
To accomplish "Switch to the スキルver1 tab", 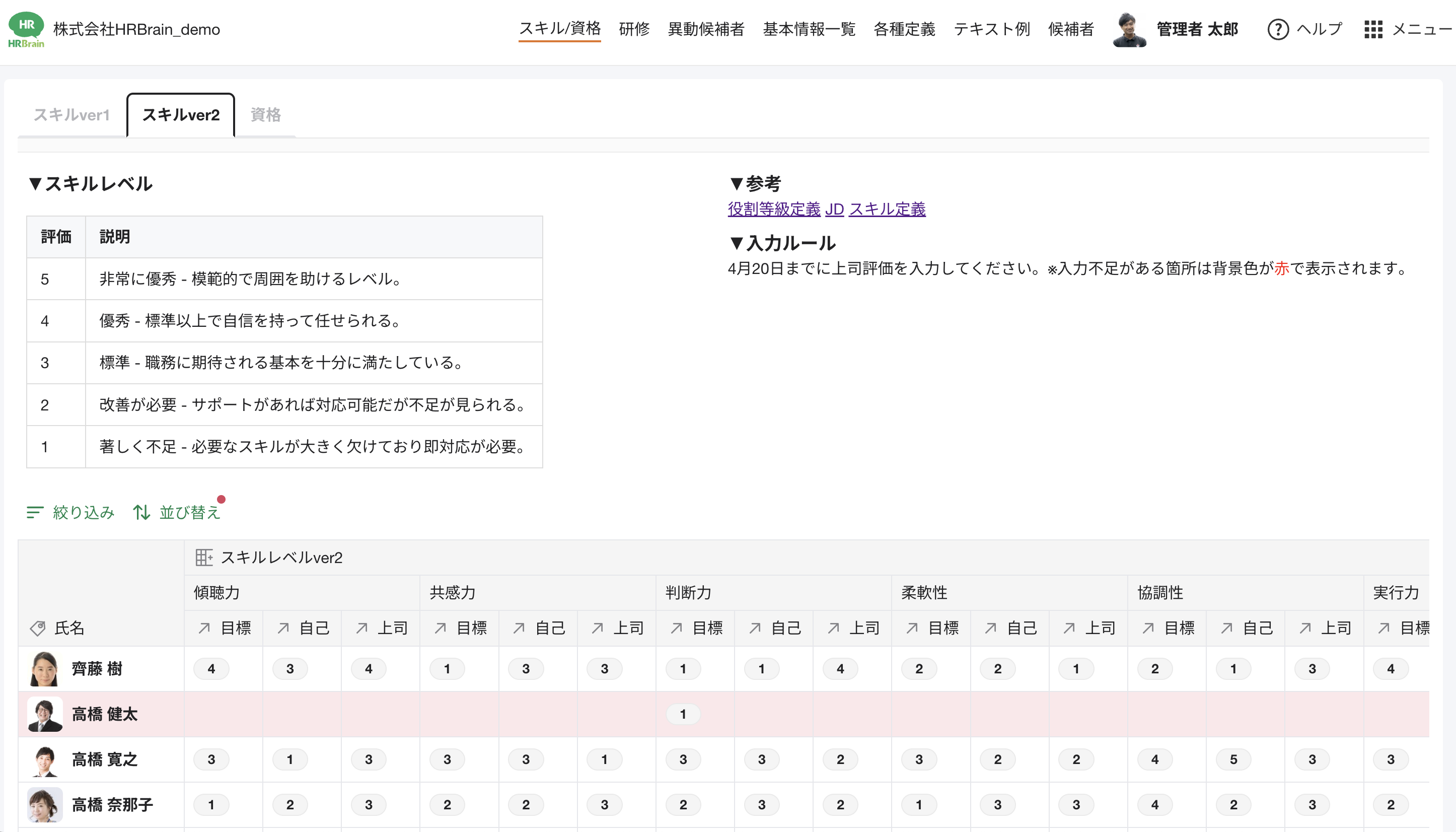I will [72, 115].
